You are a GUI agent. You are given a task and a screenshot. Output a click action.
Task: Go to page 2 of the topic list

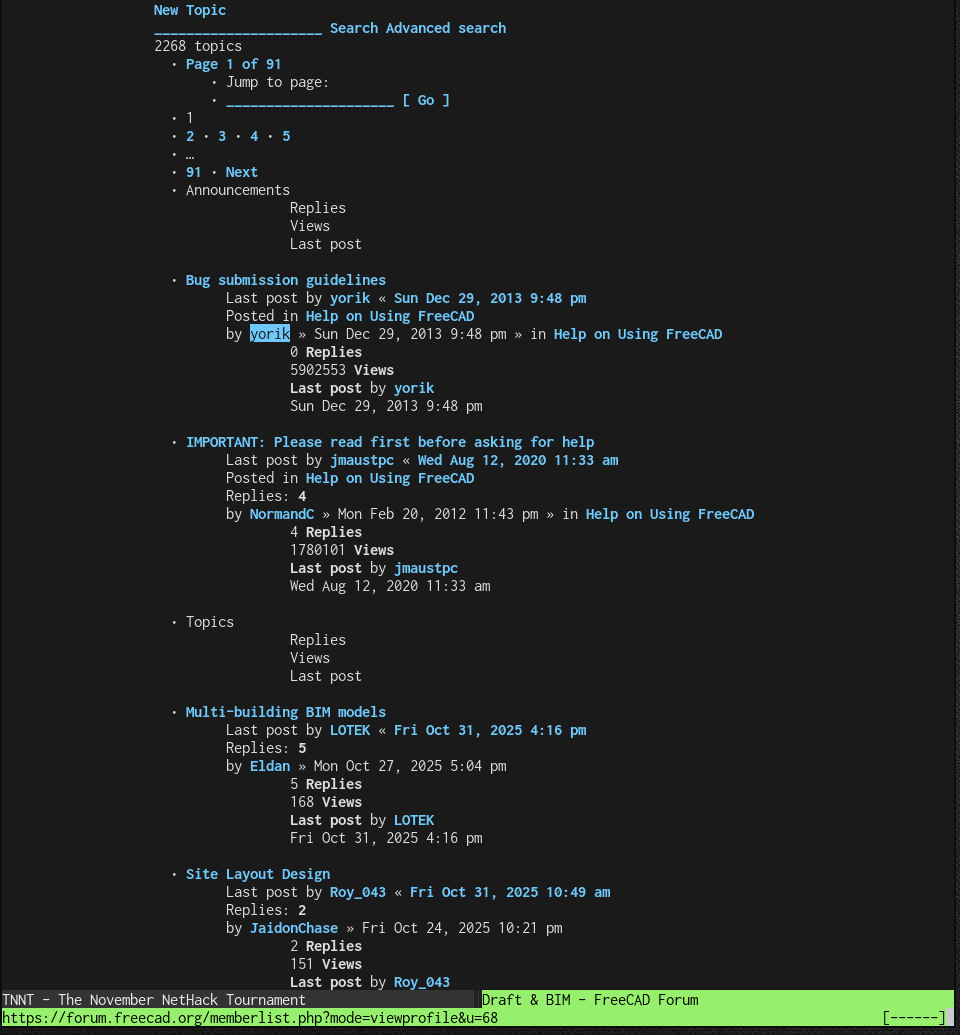click(x=190, y=135)
